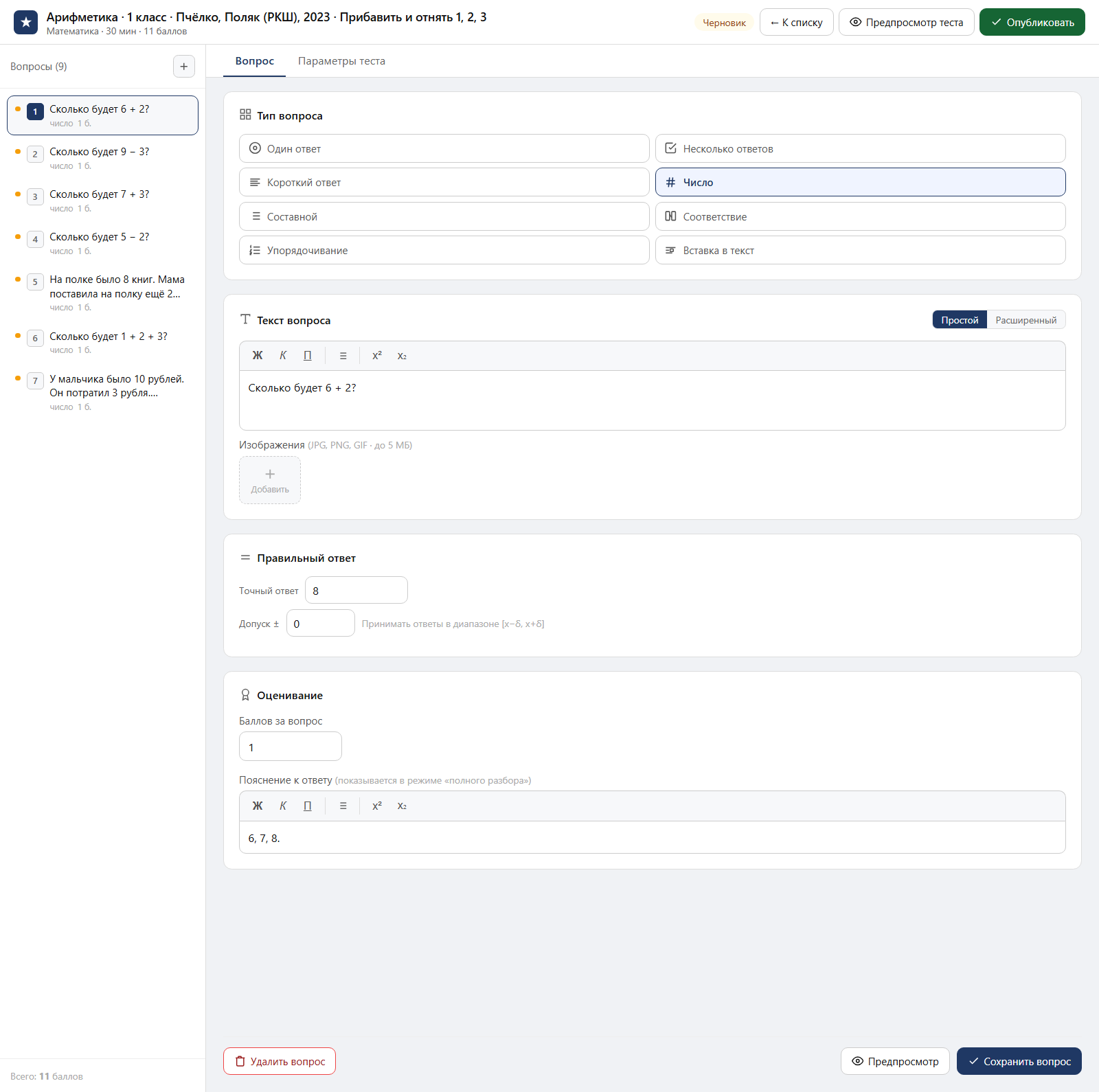Select the 'Короткий ответ' question type

(x=444, y=182)
